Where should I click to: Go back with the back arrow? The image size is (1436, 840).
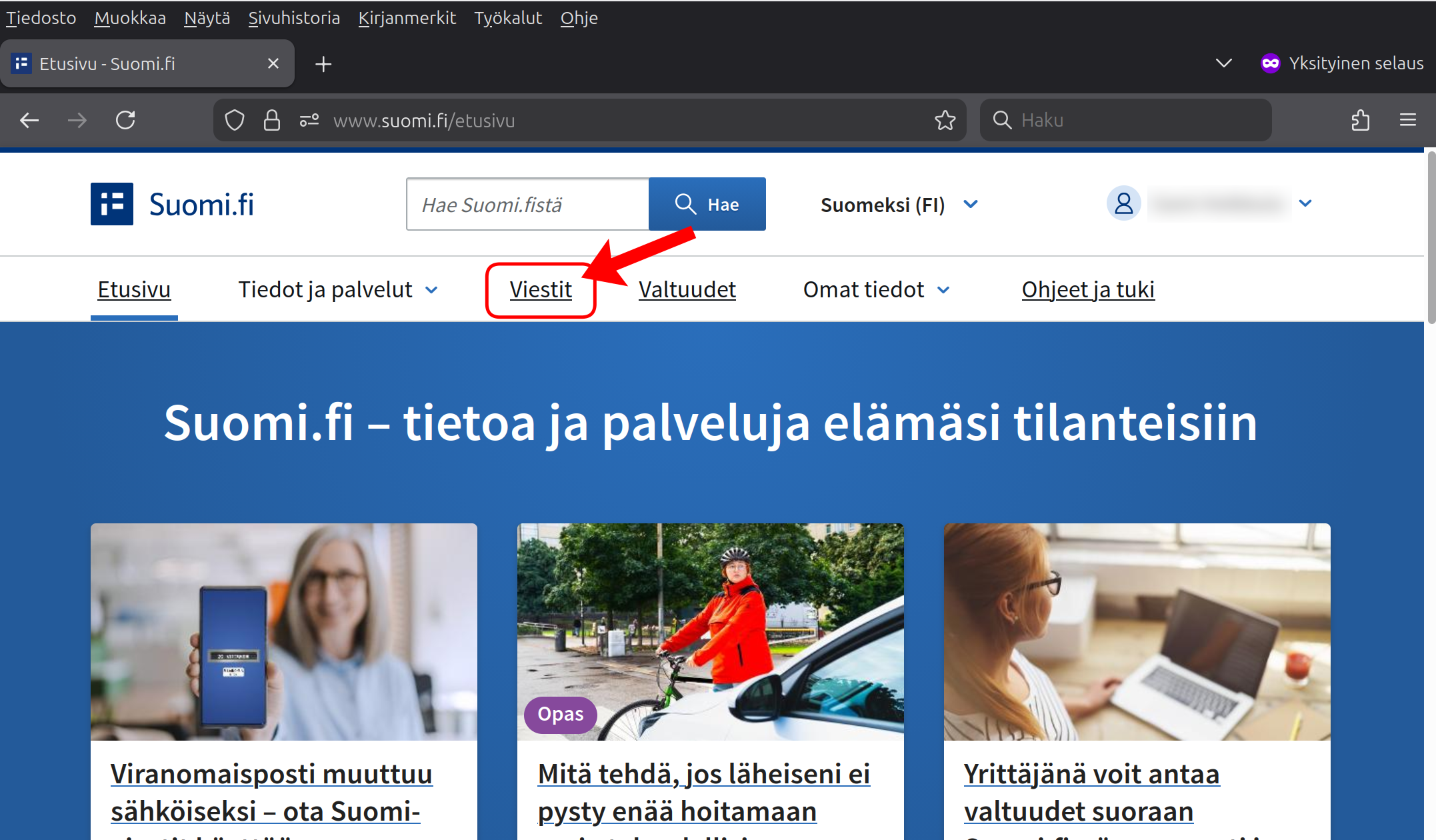click(29, 120)
